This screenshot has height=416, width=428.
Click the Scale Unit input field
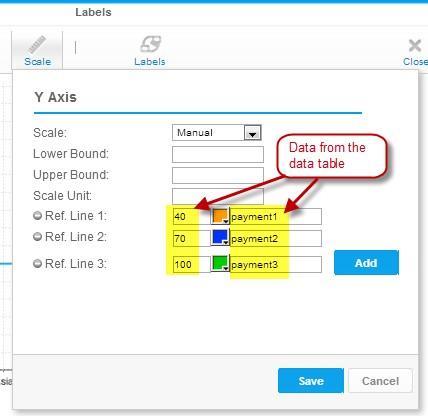(218, 196)
